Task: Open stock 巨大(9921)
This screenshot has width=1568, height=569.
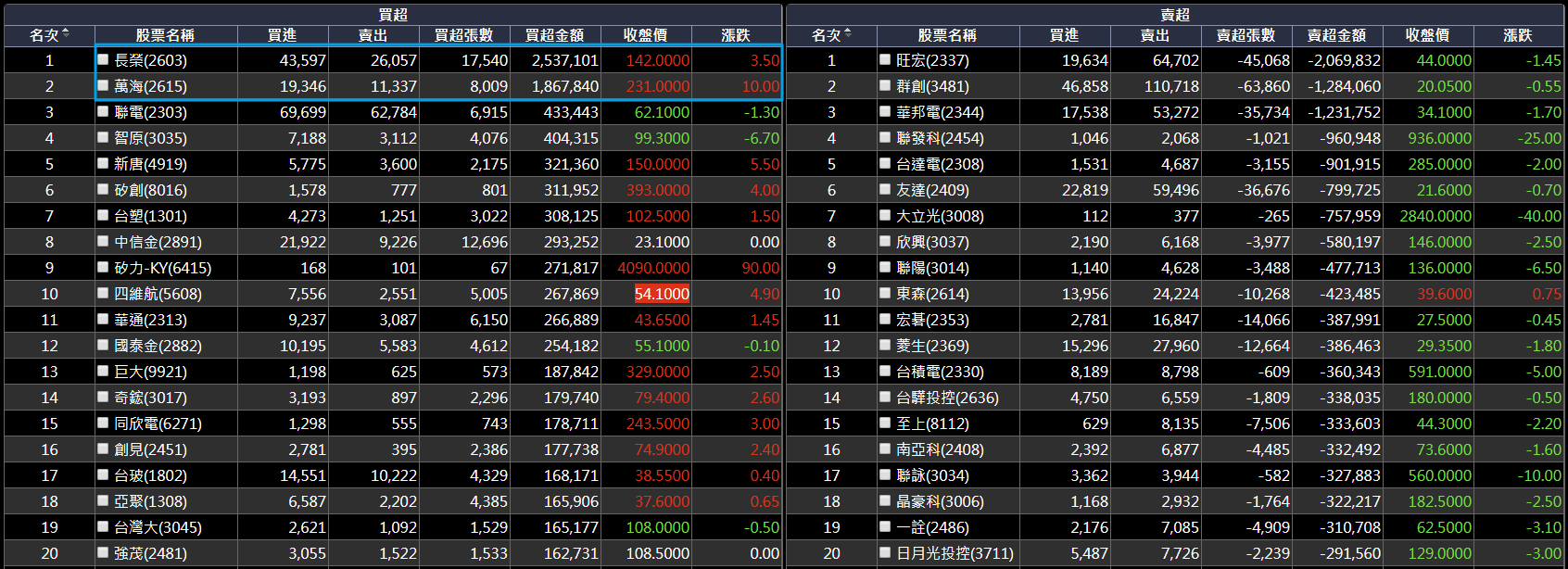Action: (150, 372)
